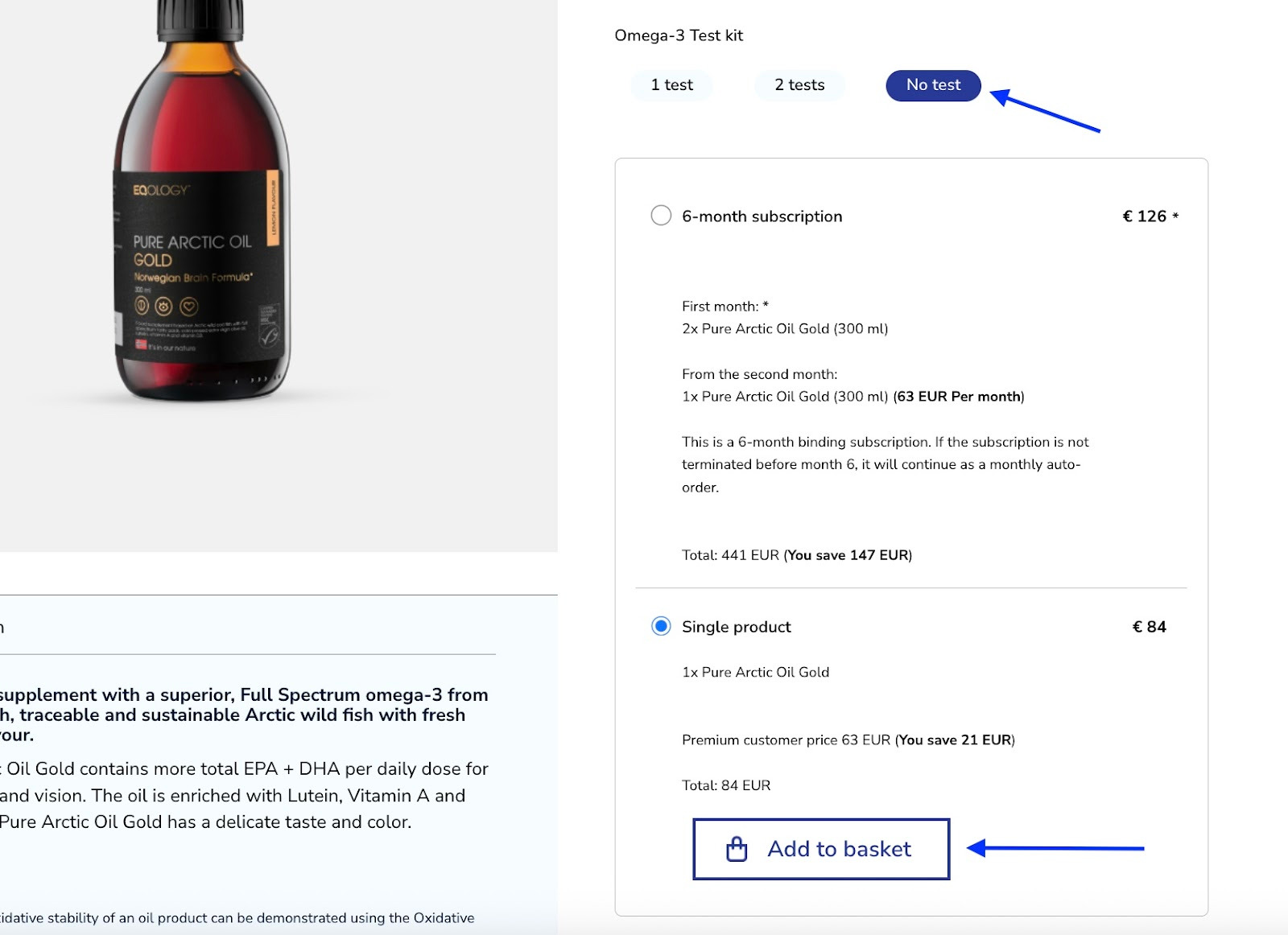Choose the '2 tests' kit option
This screenshot has width=1288, height=935.
tap(799, 85)
